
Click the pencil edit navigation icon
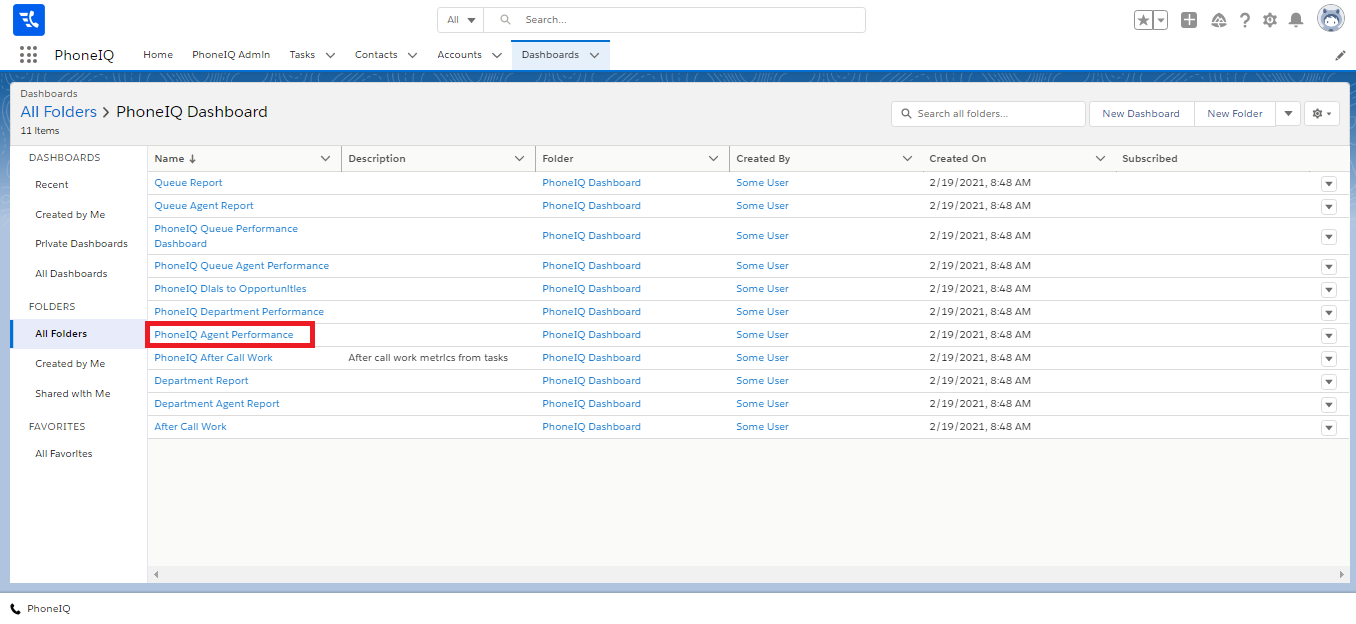click(1340, 55)
